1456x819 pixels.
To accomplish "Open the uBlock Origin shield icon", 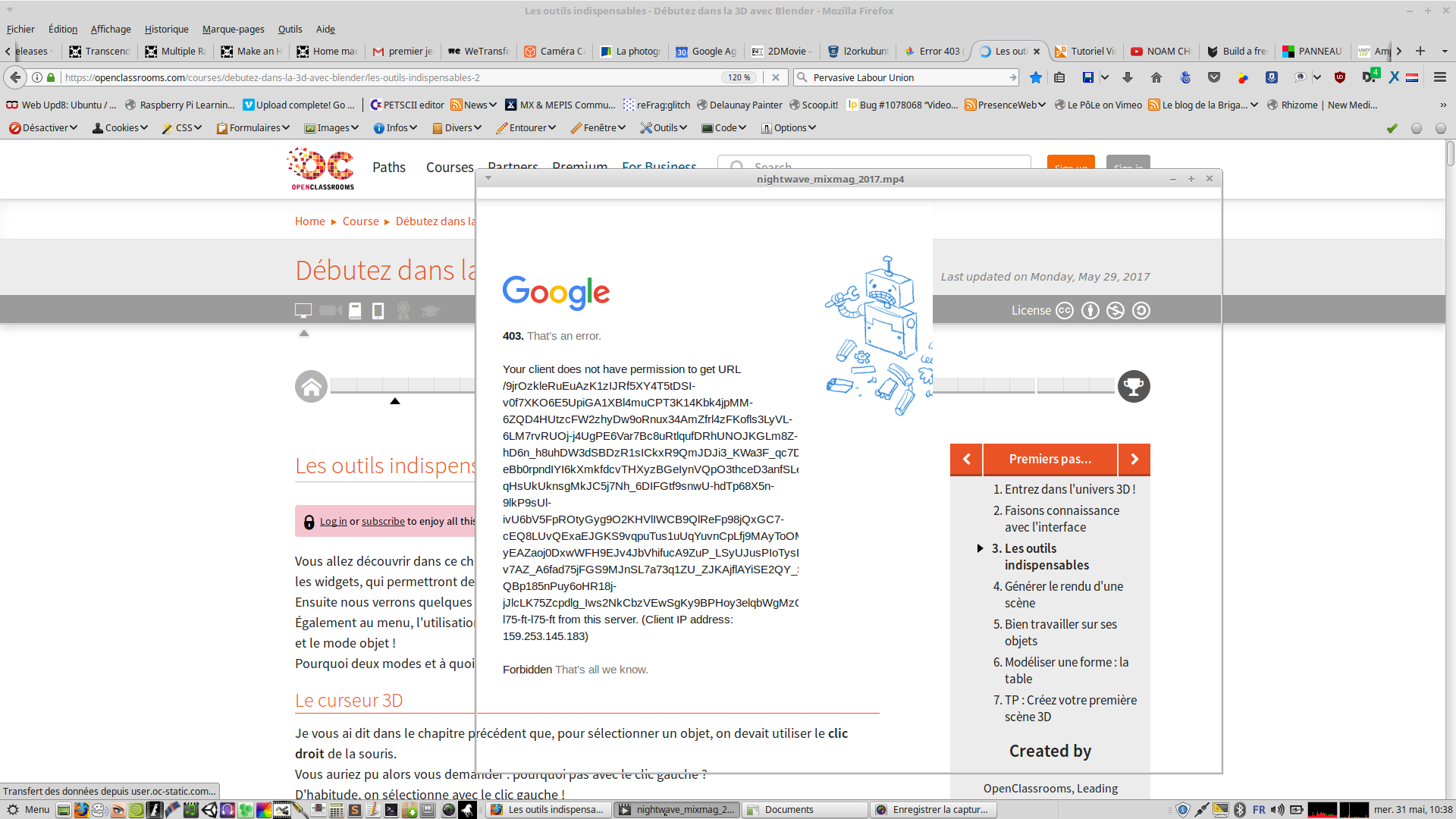I will click(x=1340, y=77).
